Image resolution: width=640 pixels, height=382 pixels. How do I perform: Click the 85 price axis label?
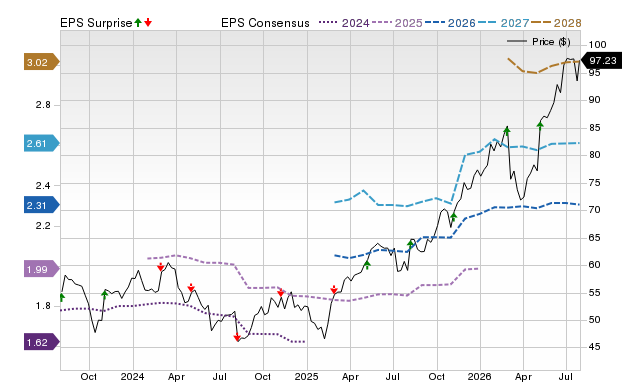(594, 128)
